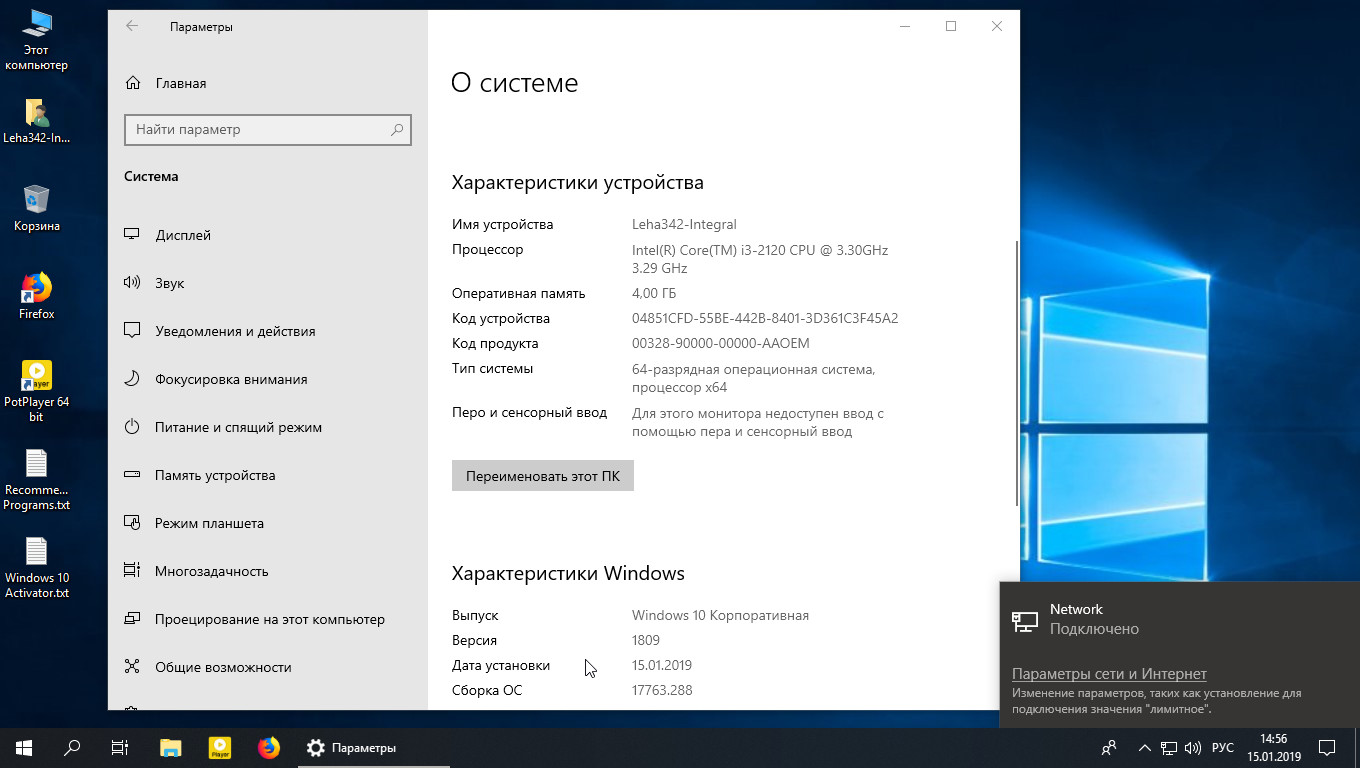
Task: Select the PotPlayer 64 bit desktop shortcut
Action: (36, 391)
